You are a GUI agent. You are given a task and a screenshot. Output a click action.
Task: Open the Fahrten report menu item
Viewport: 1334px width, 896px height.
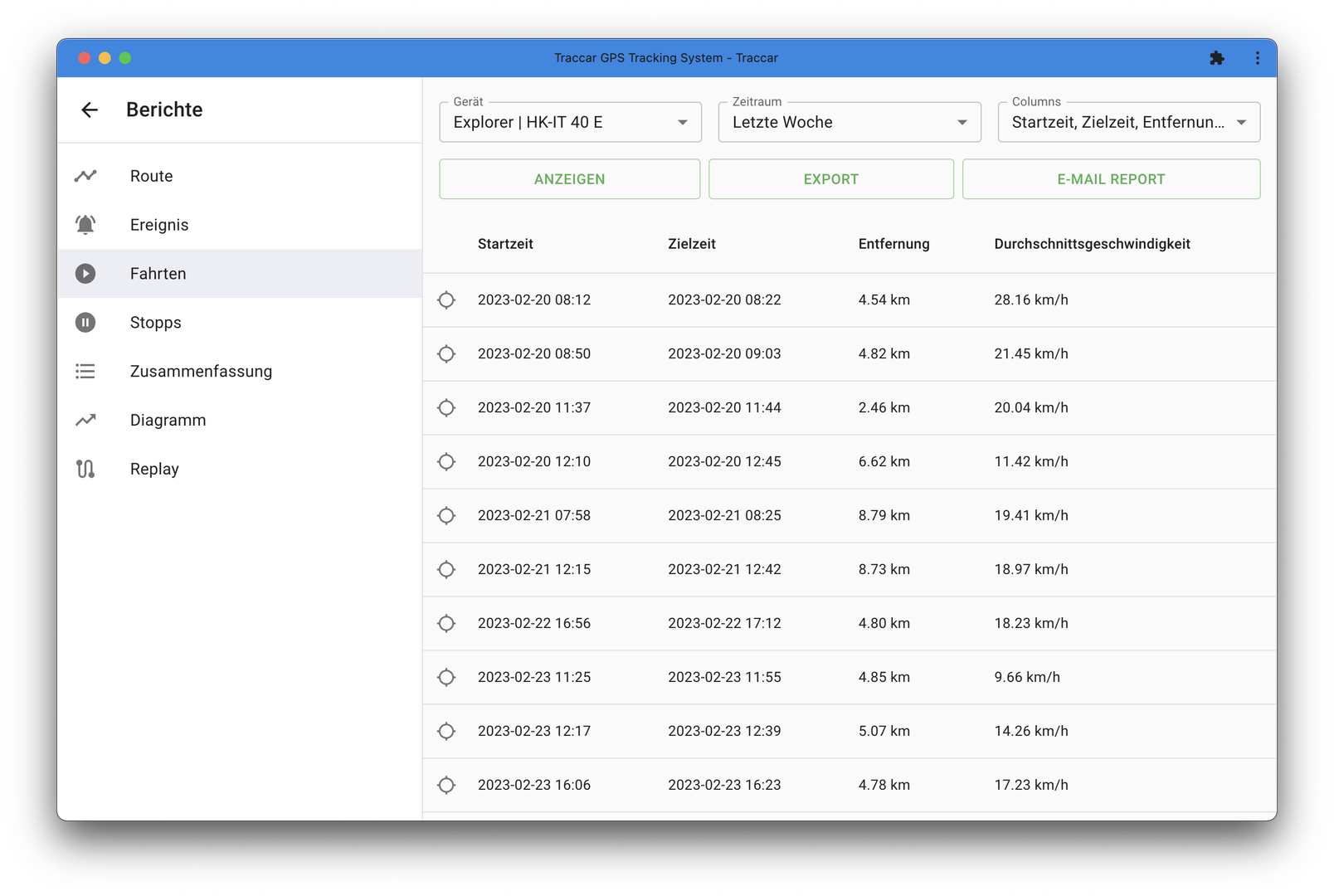[158, 274]
